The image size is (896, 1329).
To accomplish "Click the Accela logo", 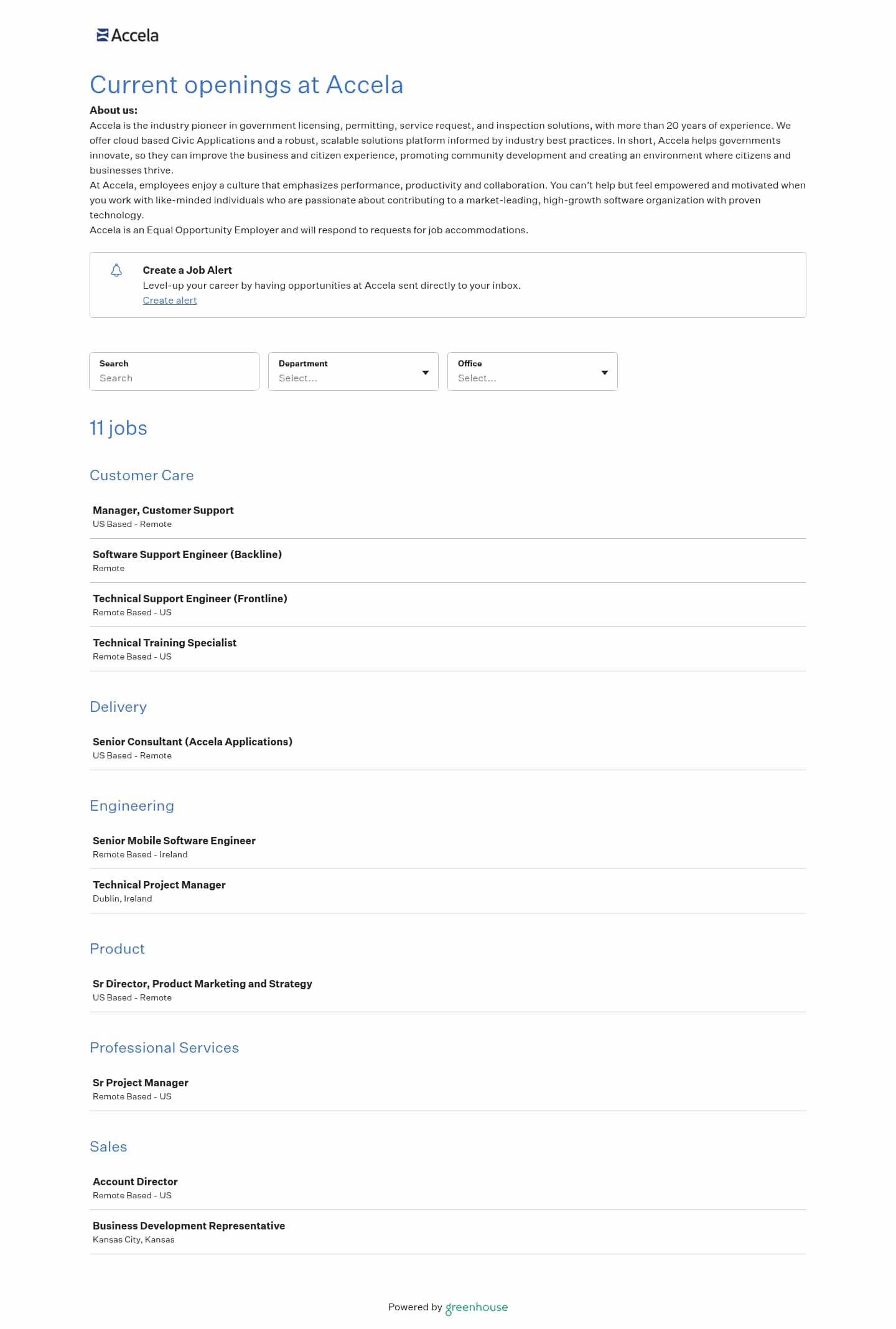I will pyautogui.click(x=128, y=35).
